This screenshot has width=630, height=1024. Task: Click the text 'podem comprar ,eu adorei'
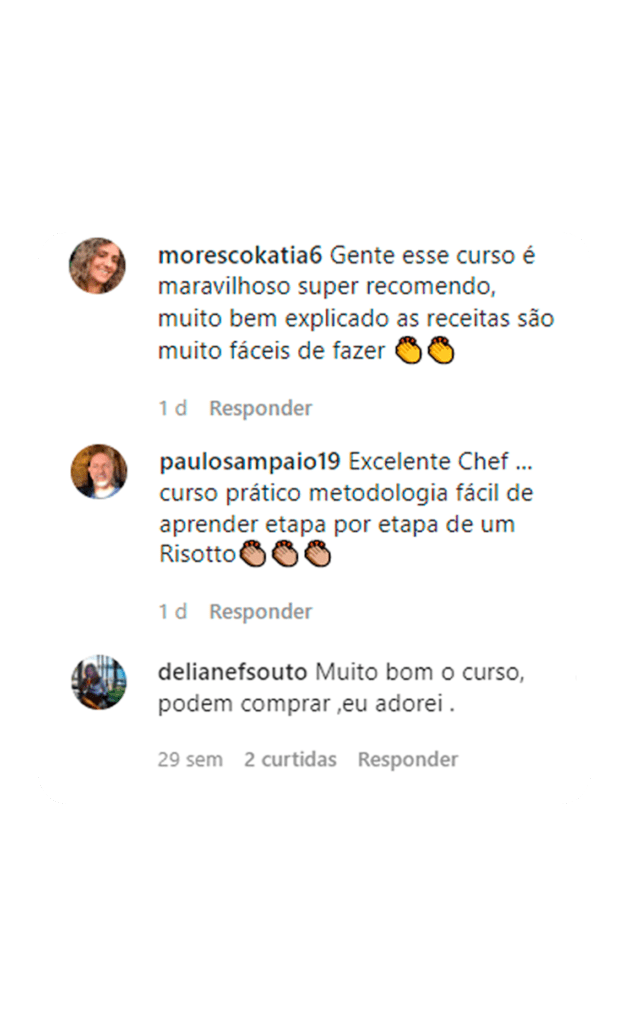[301, 704]
